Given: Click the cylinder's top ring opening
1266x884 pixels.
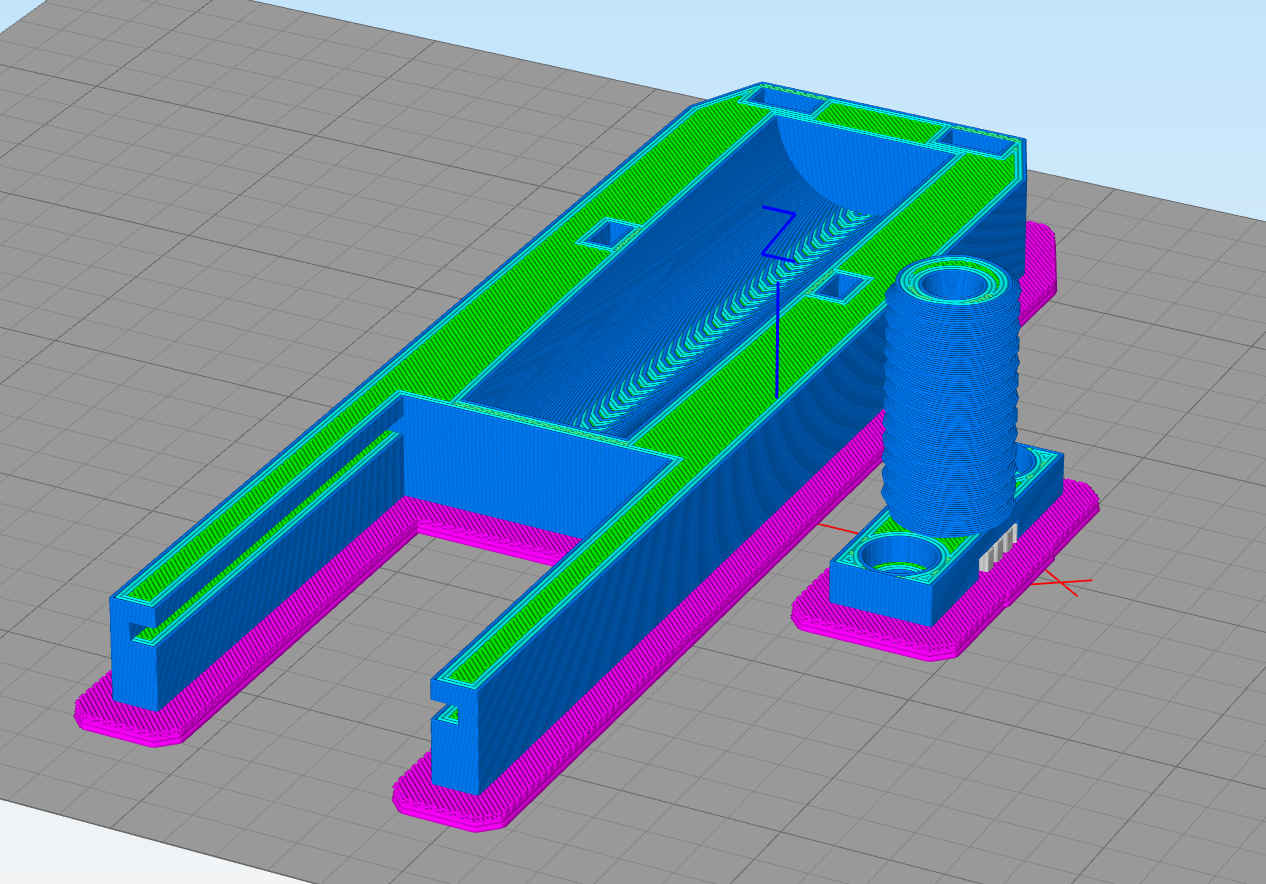Looking at the screenshot, I should (951, 282).
